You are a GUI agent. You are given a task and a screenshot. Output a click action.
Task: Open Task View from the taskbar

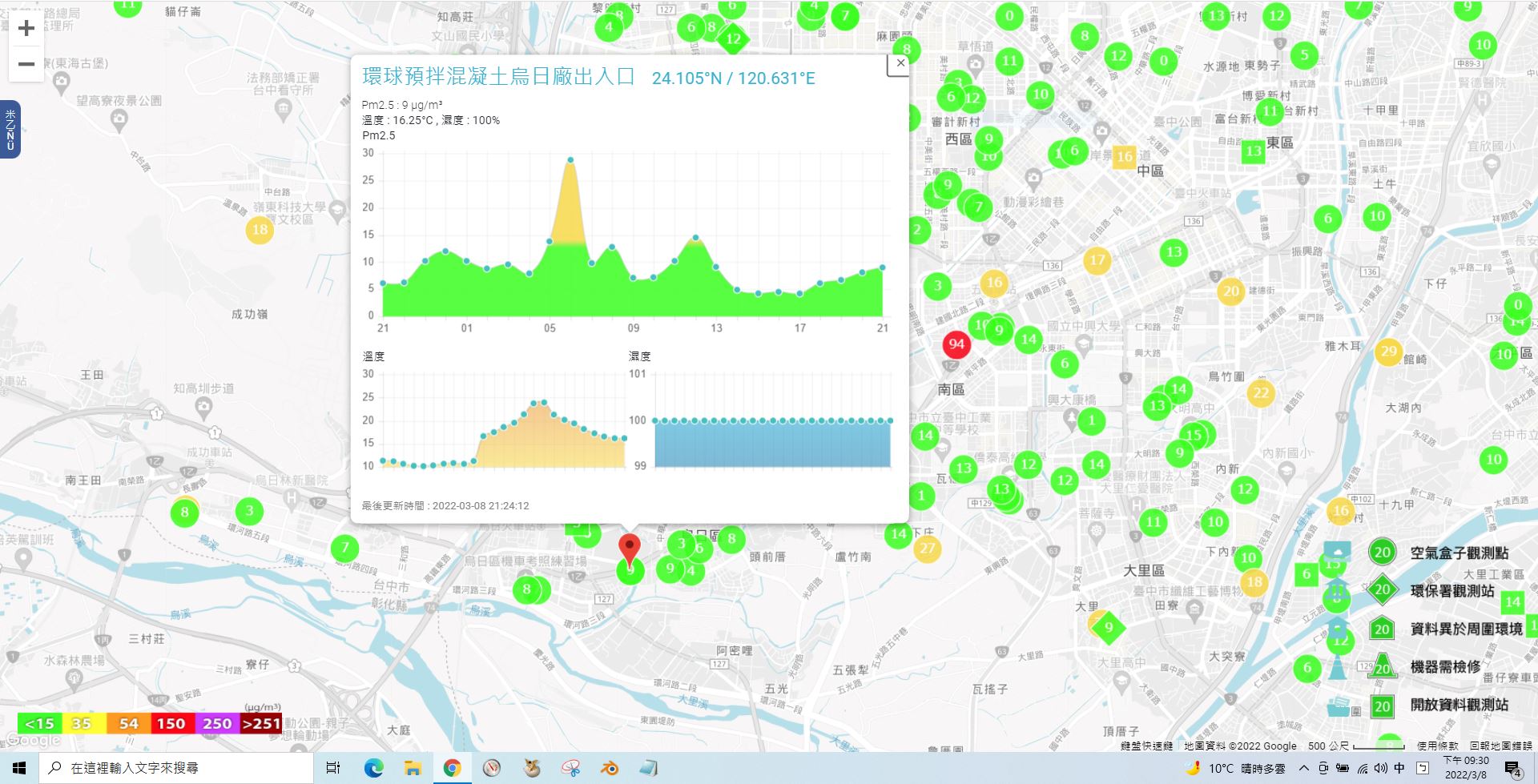click(x=333, y=768)
